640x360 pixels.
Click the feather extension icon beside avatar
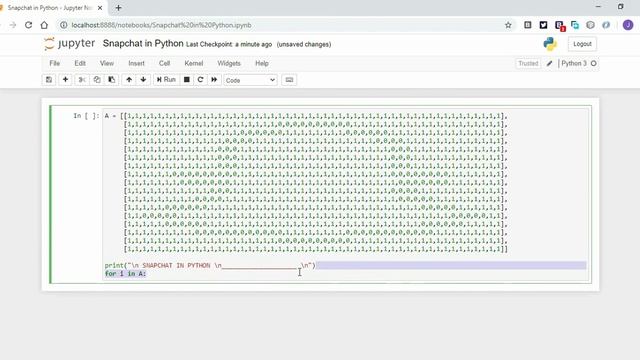coord(606,25)
